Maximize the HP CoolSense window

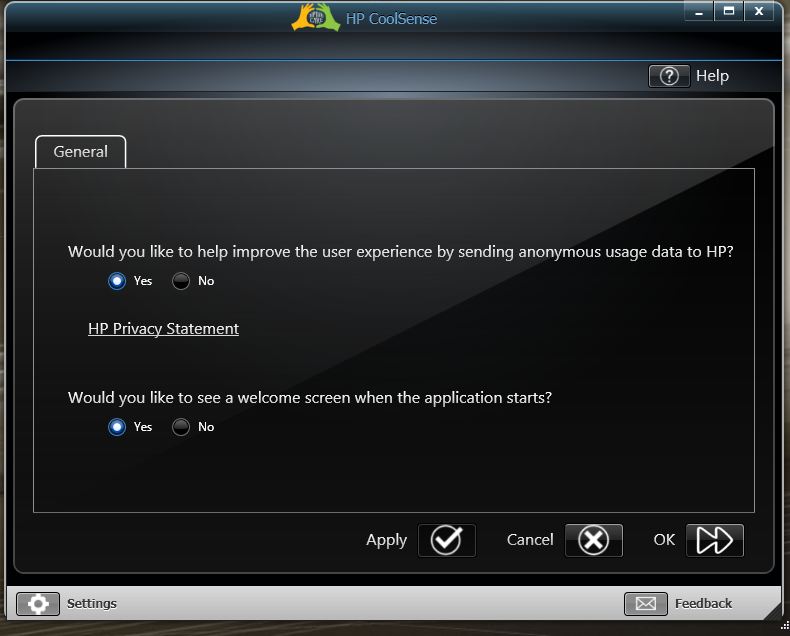(x=729, y=12)
